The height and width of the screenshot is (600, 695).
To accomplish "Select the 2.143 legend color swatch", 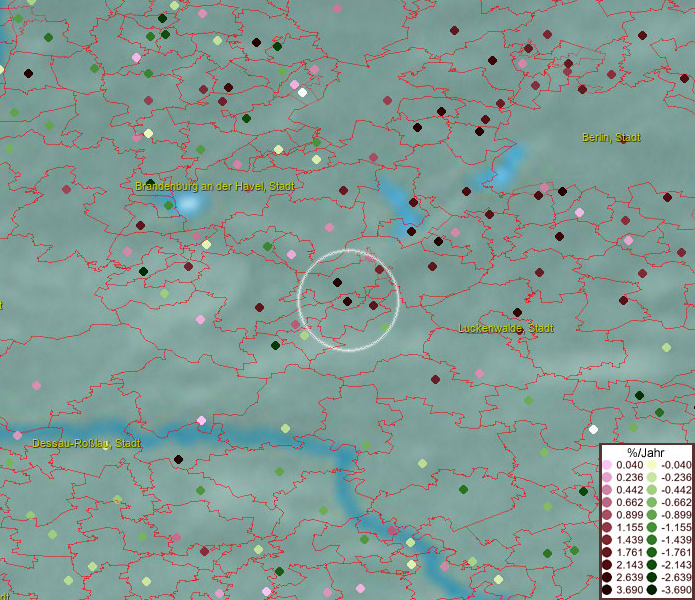I will [x=607, y=565].
